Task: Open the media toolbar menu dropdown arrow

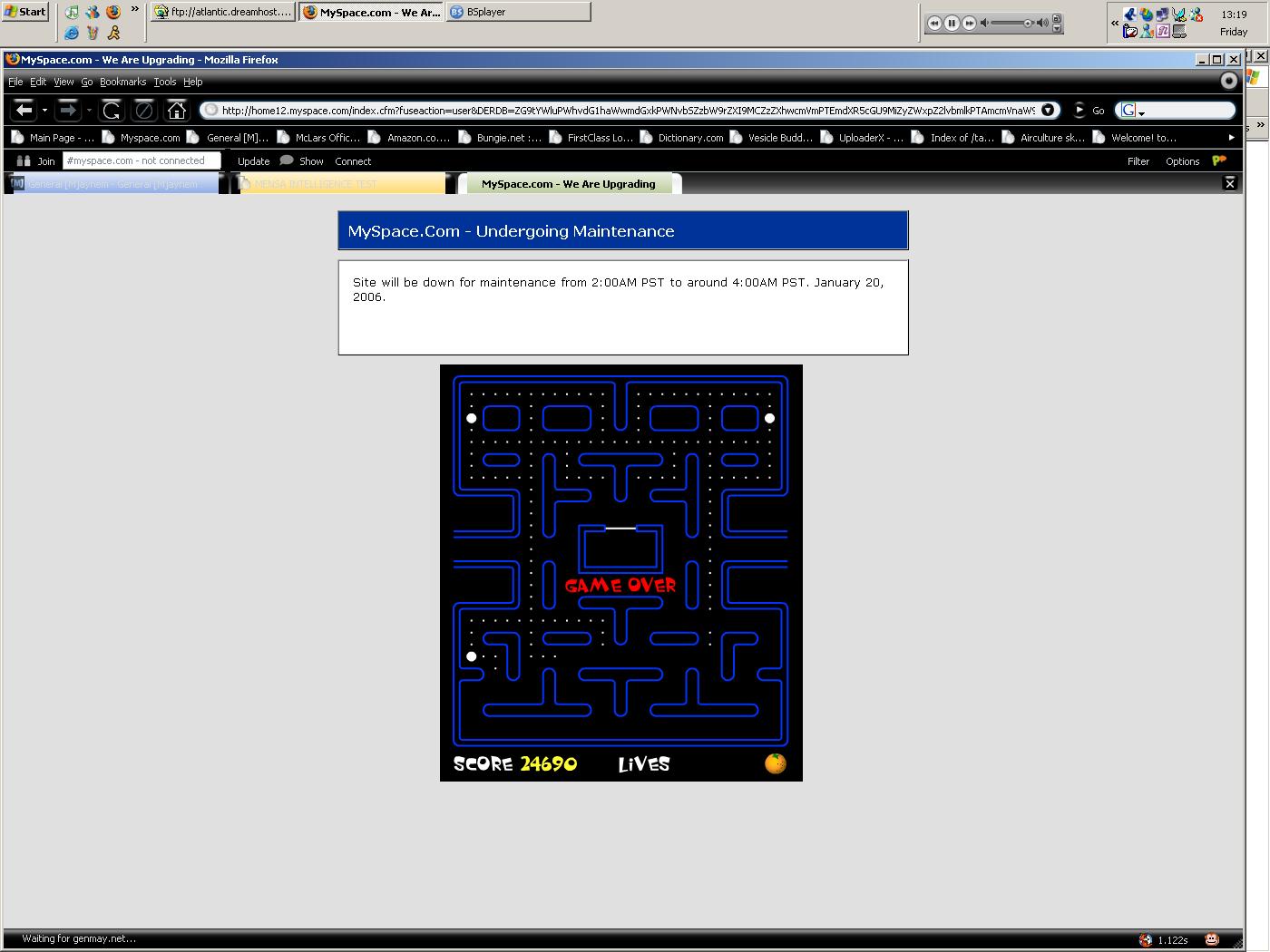Action: click(1057, 29)
